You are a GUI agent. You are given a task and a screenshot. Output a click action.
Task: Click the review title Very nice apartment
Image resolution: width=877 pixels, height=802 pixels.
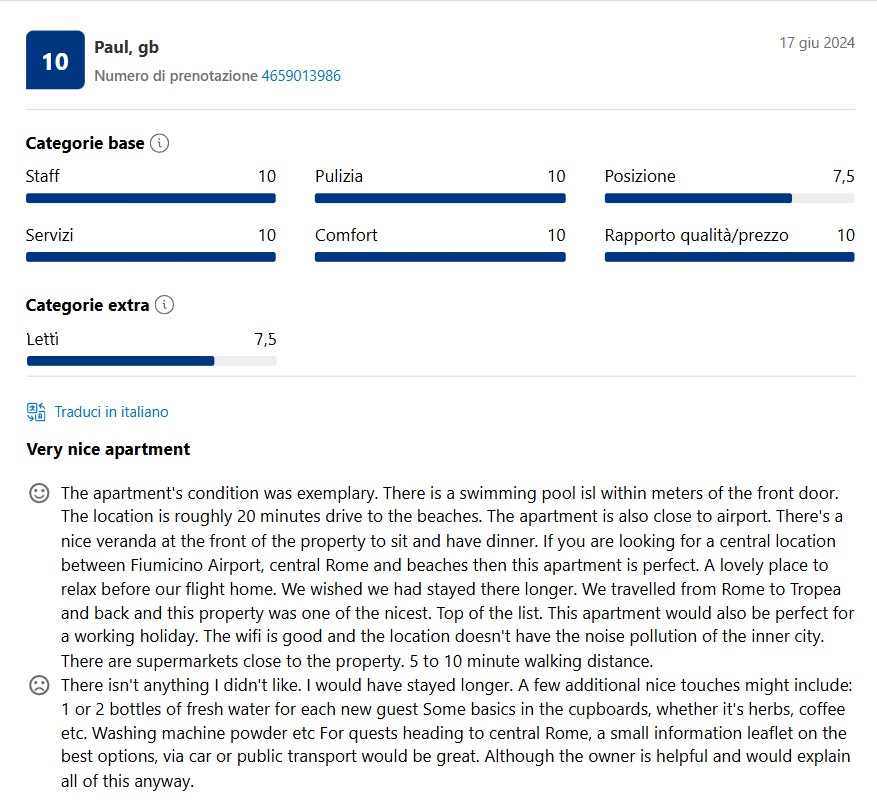[x=108, y=449]
